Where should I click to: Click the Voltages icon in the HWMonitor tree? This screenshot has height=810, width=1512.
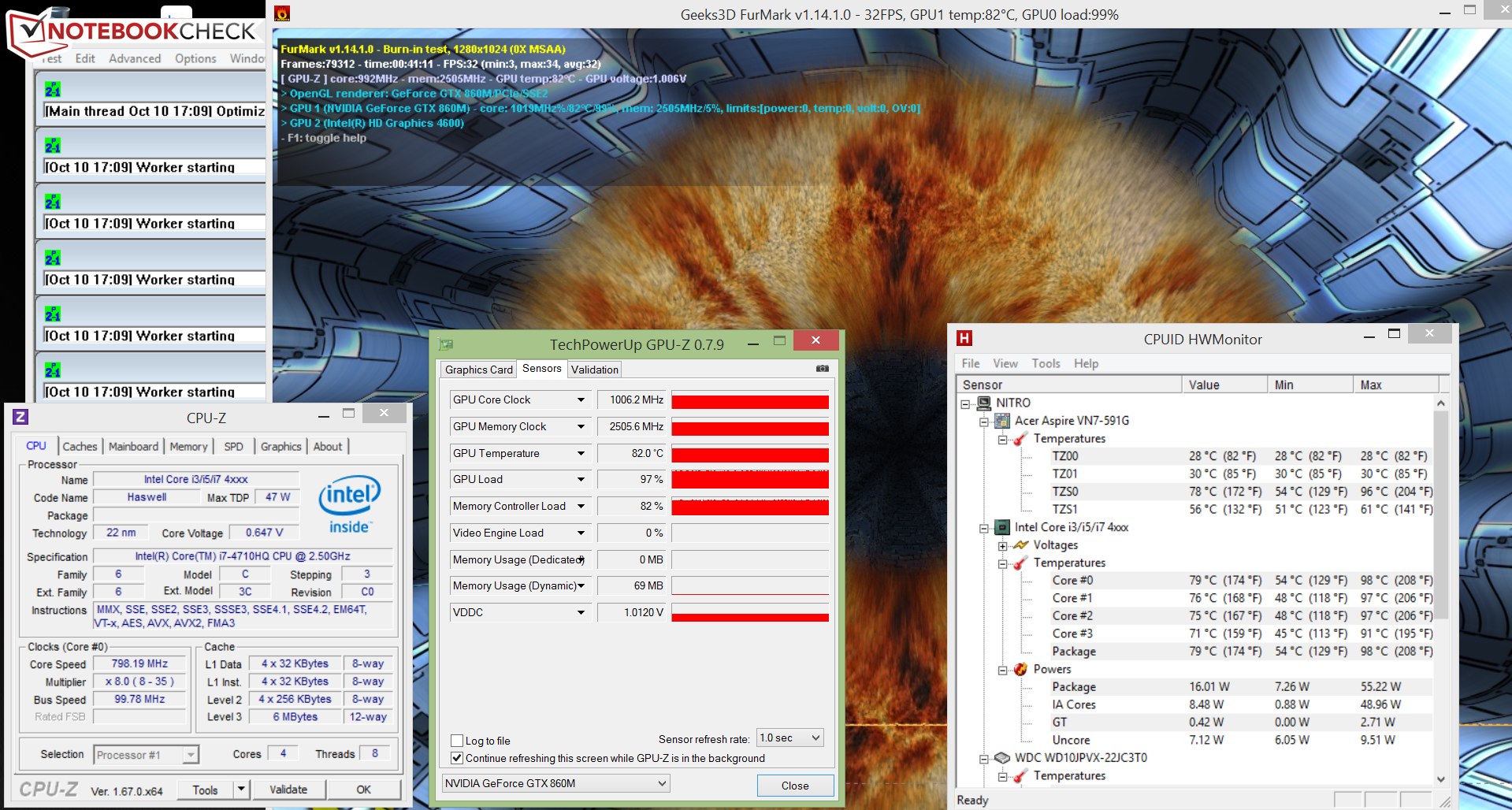point(1021,544)
